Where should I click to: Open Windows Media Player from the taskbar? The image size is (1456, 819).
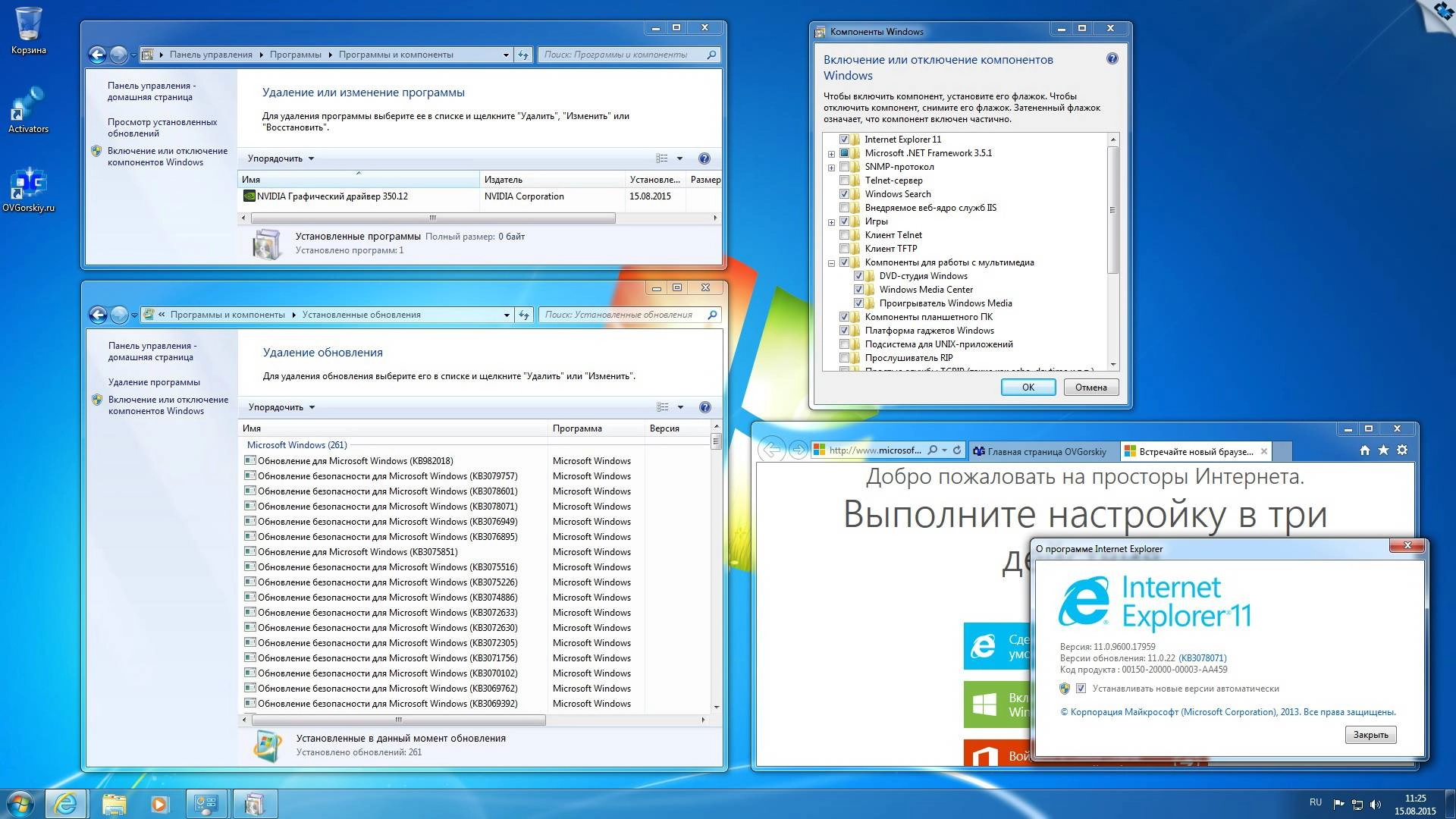pos(159,804)
